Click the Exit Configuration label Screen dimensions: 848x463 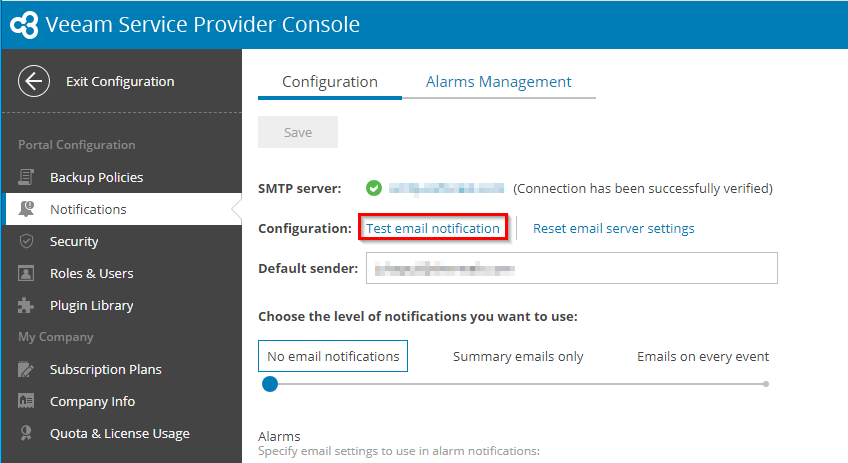click(120, 81)
